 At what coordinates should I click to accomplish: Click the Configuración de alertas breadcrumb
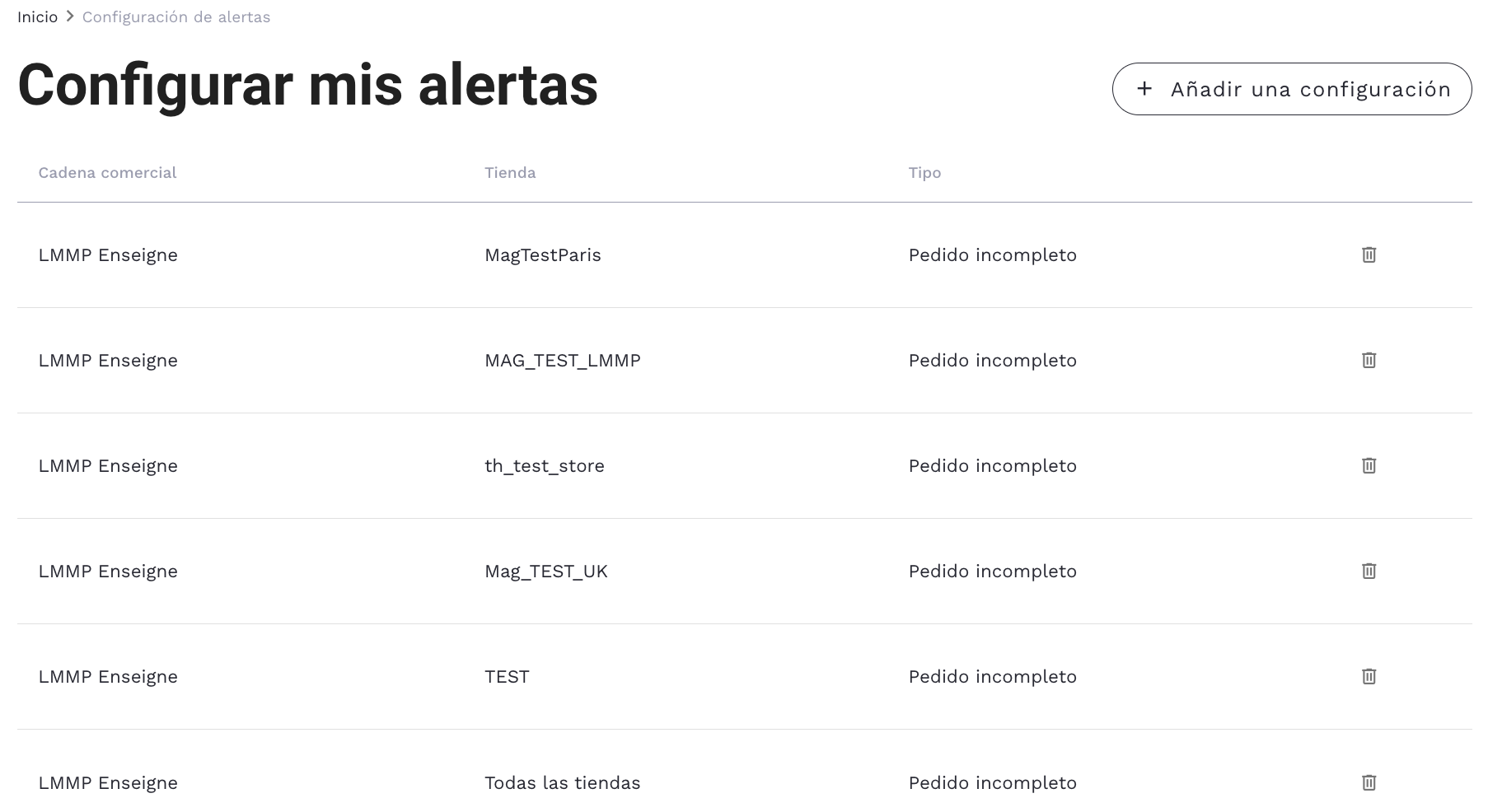pos(176,17)
